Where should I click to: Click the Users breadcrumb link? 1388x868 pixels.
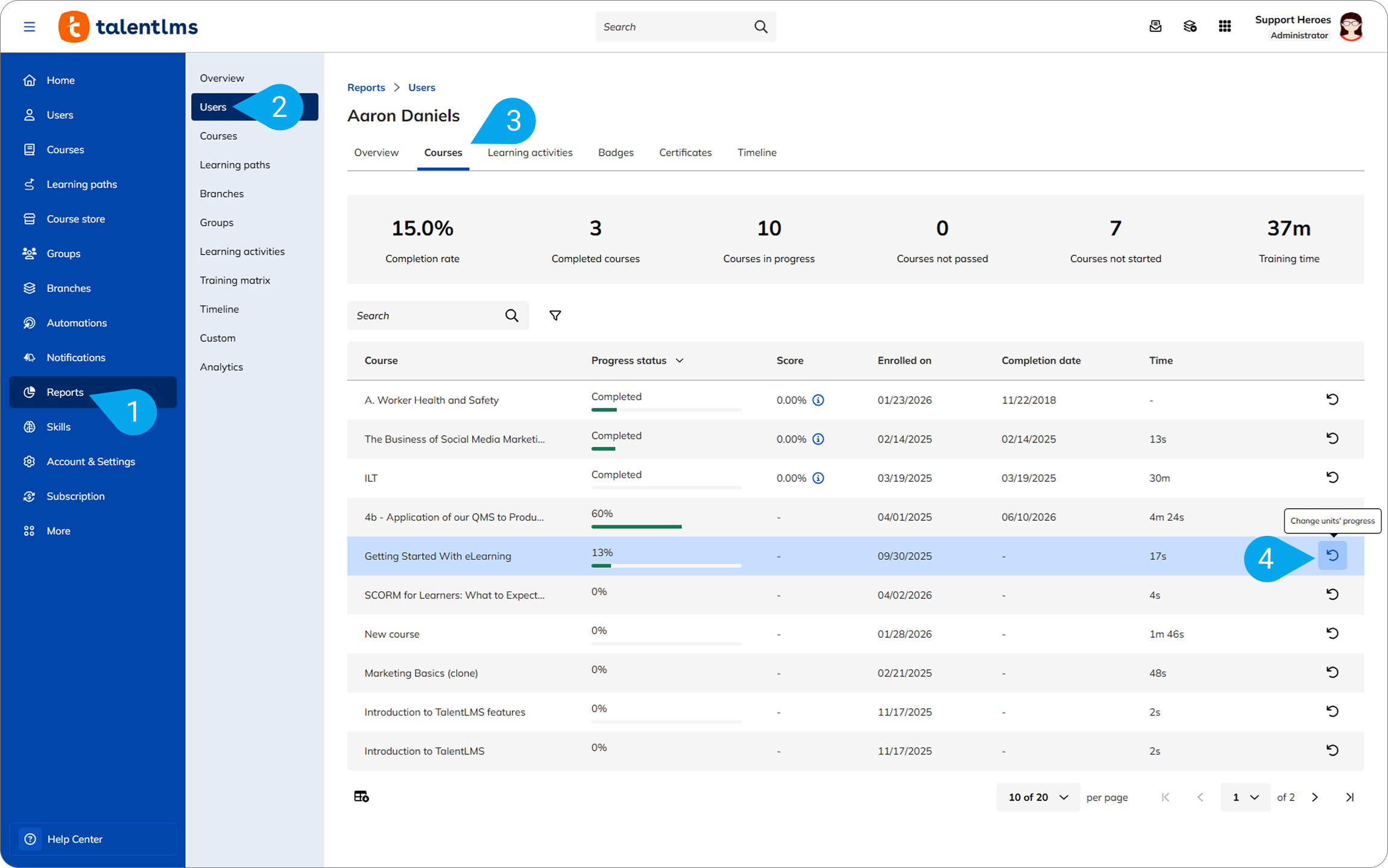click(x=421, y=87)
